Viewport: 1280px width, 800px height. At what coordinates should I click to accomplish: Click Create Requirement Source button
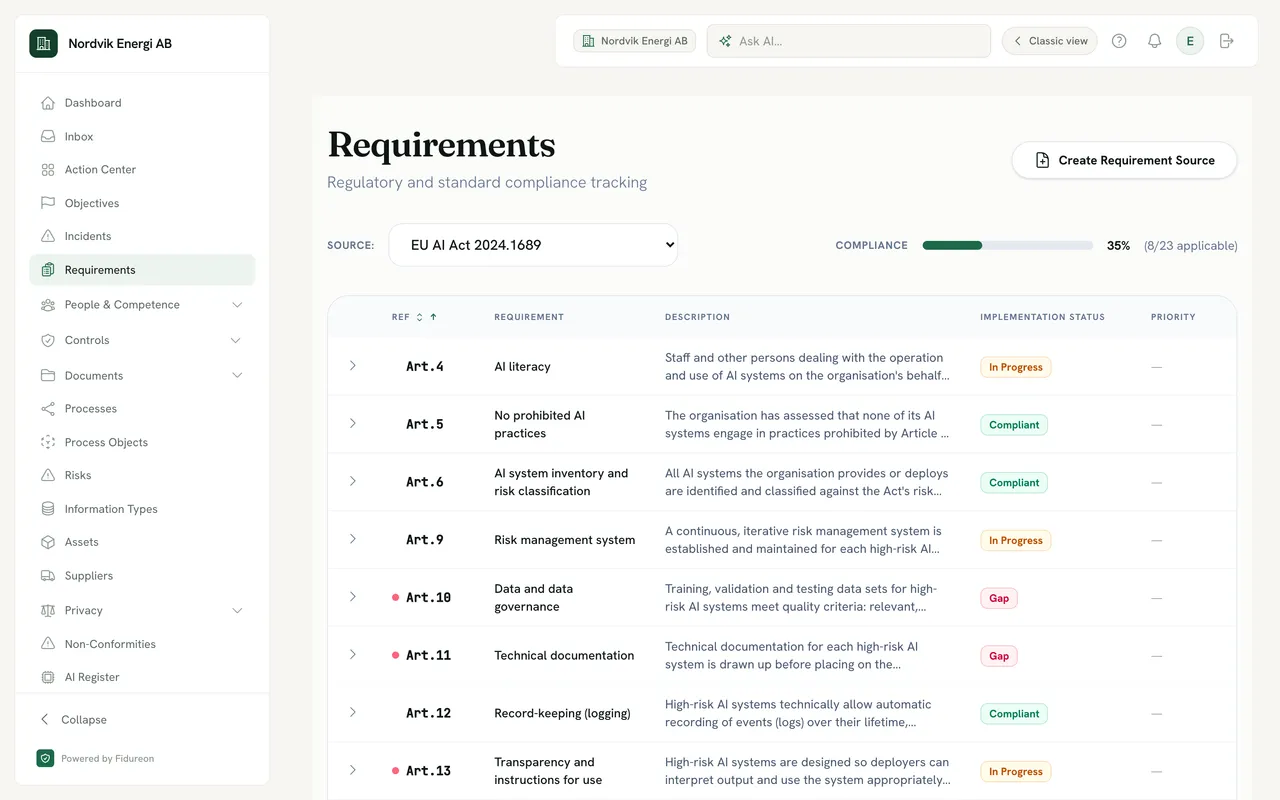[x=1125, y=160]
